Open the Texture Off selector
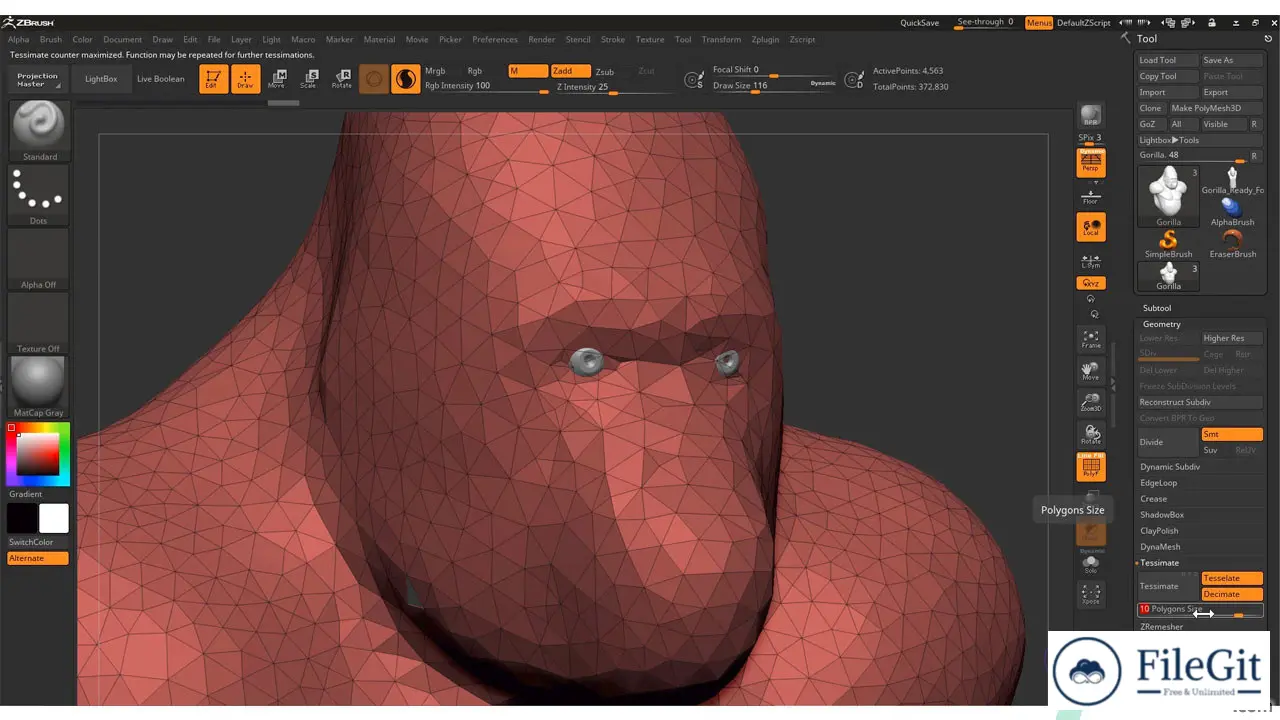 click(x=39, y=323)
